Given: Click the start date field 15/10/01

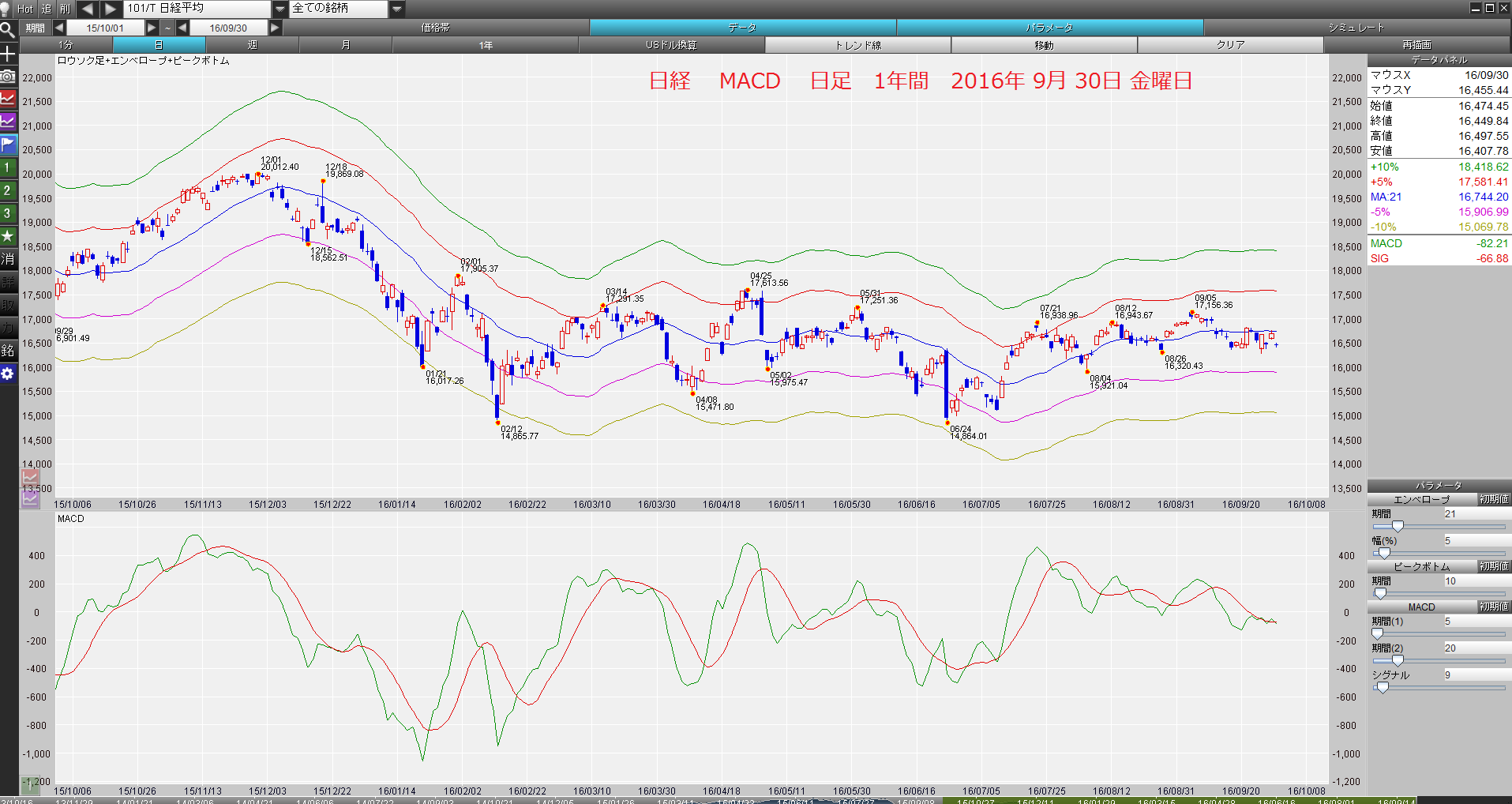Looking at the screenshot, I should [105, 28].
